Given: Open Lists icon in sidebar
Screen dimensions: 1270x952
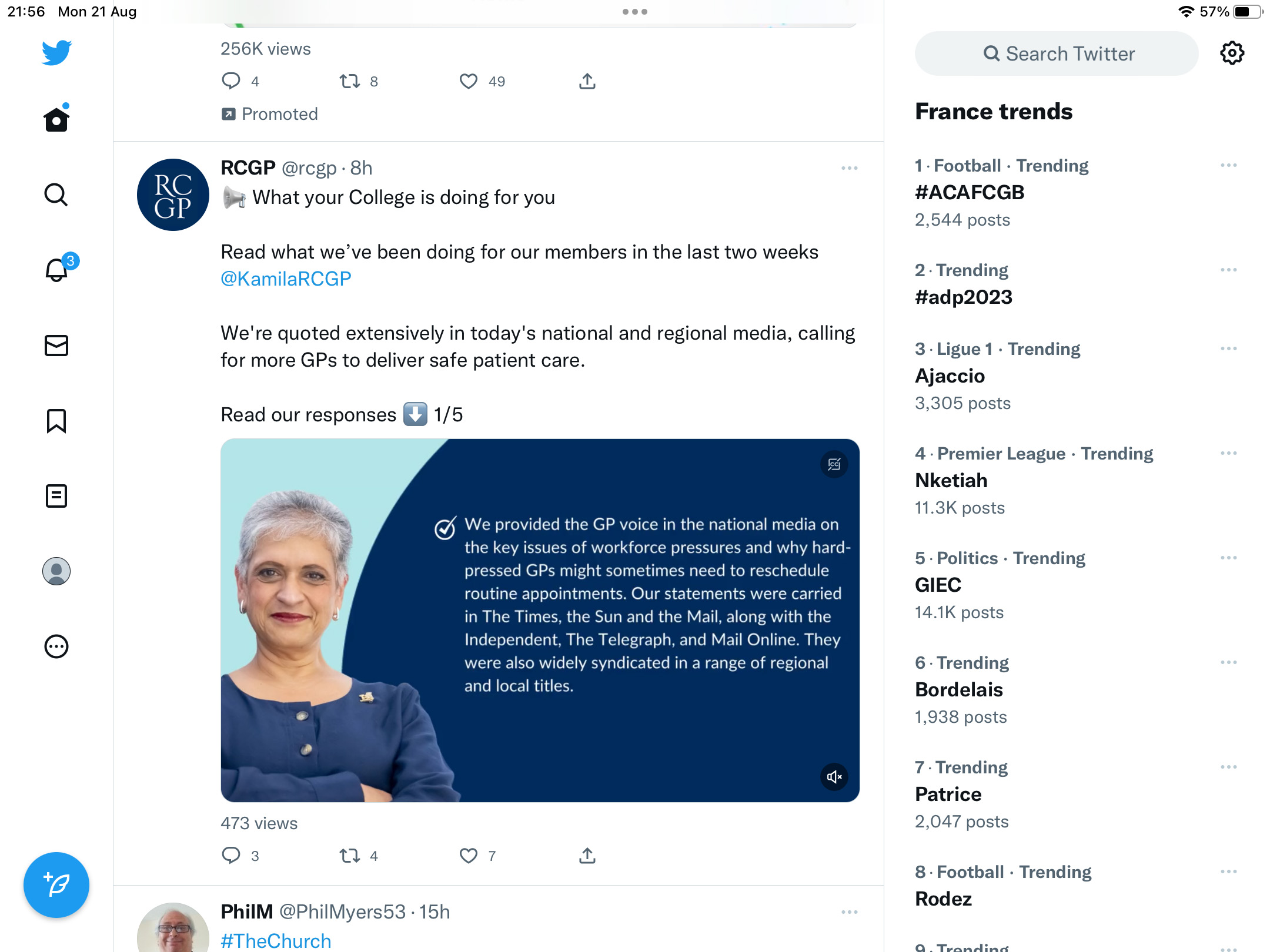Looking at the screenshot, I should point(56,496).
